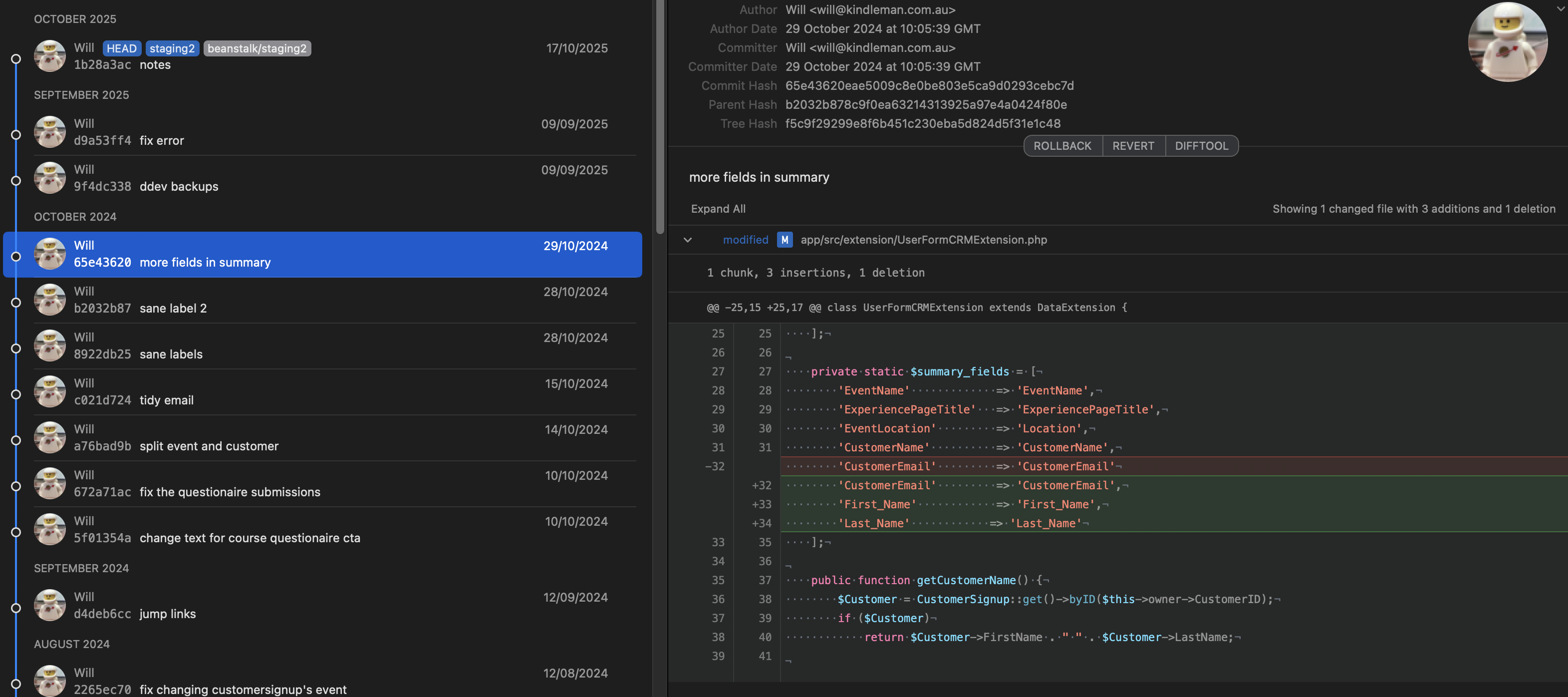Click the avatar next to 'fix error'
The image size is (1568, 697).
point(50,131)
